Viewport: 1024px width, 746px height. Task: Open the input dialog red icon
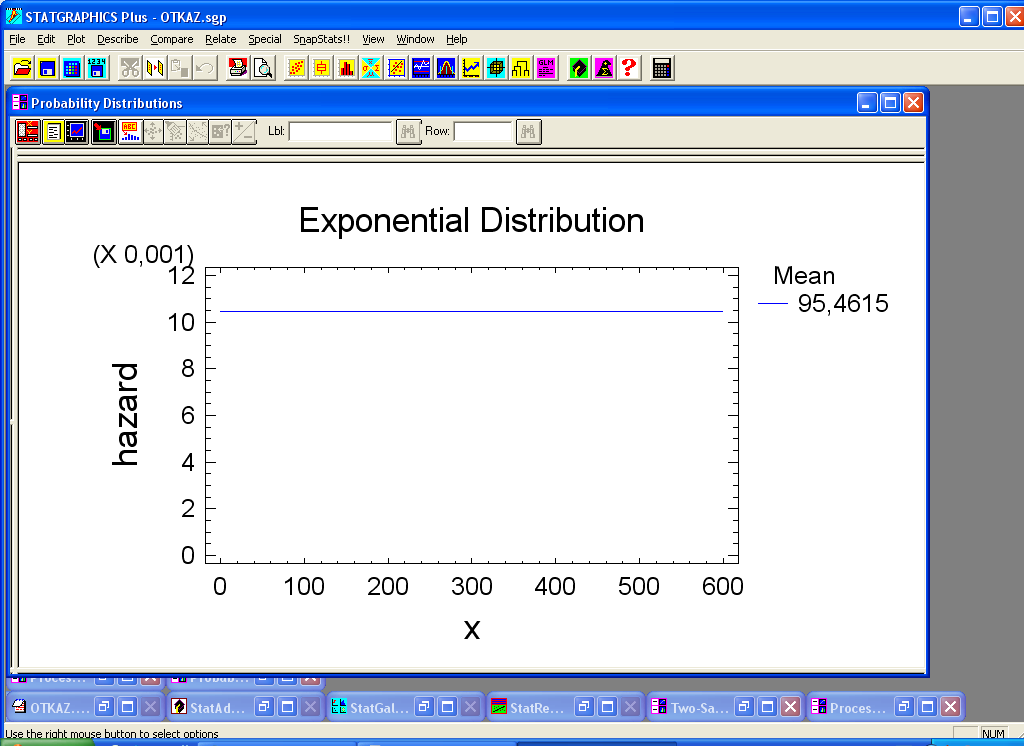pos(27,132)
